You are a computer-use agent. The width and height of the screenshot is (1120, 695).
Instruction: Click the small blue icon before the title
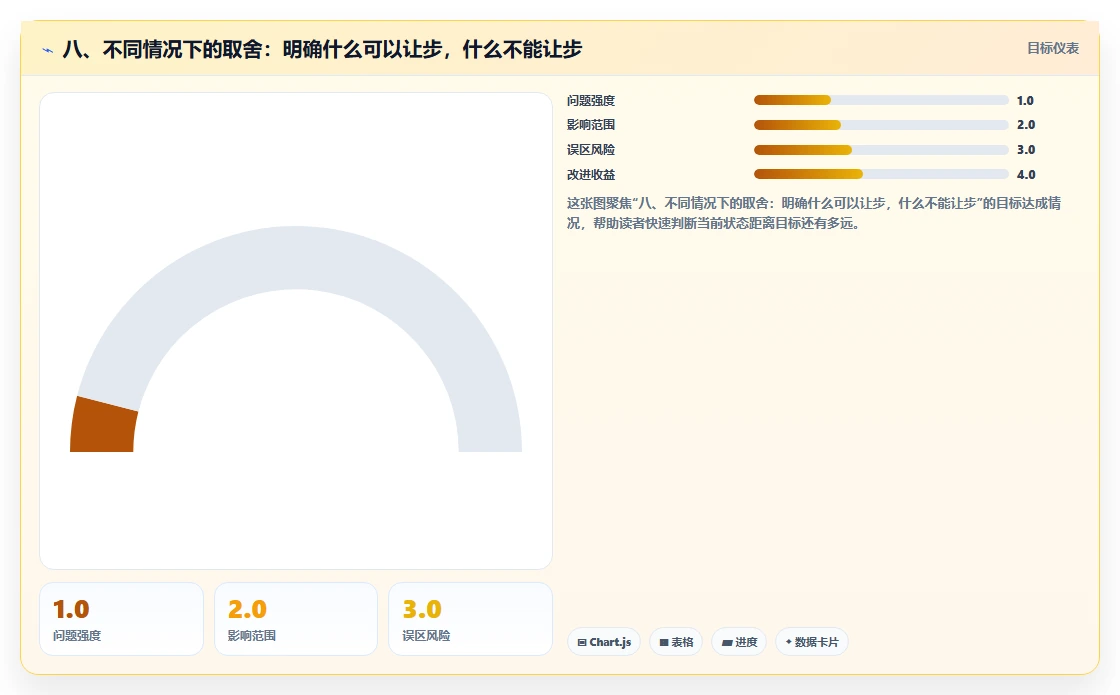click(47, 50)
